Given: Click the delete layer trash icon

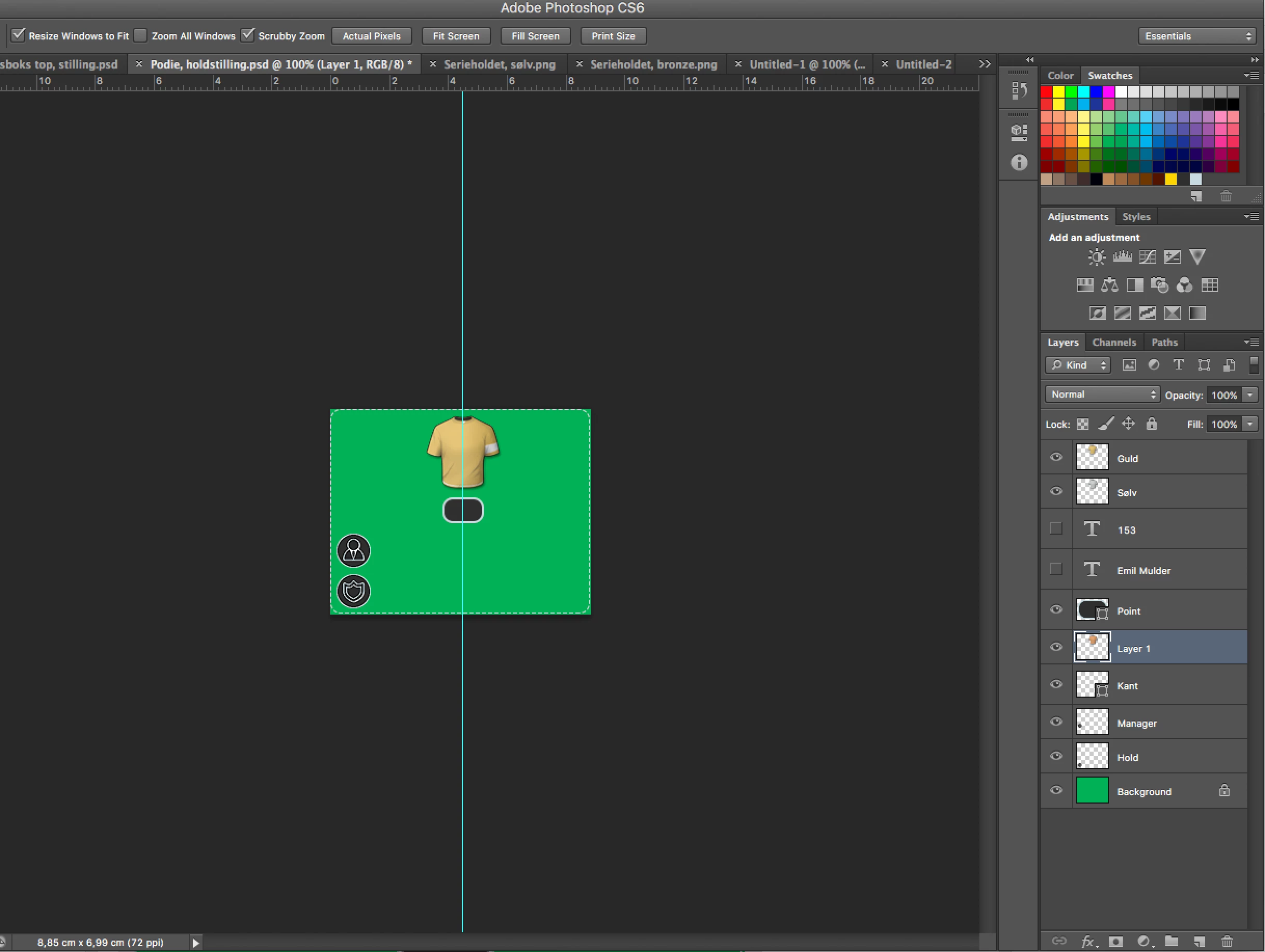Looking at the screenshot, I should tap(1227, 941).
